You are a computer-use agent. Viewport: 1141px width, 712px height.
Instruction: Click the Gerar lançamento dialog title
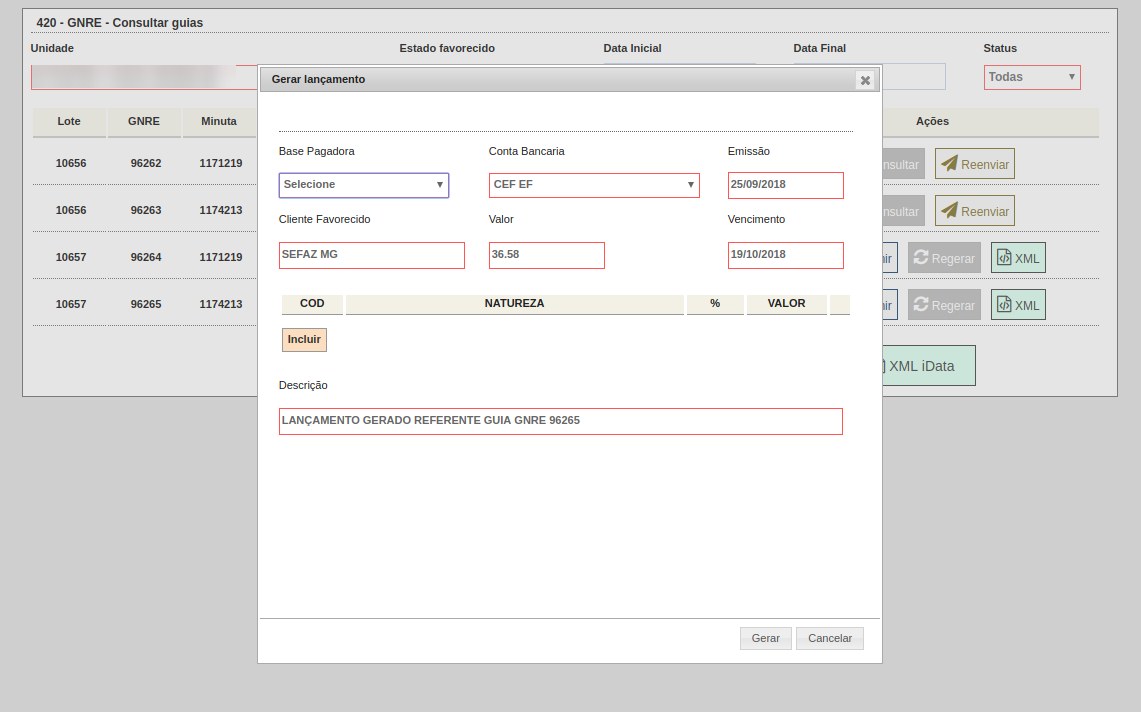[x=319, y=79]
